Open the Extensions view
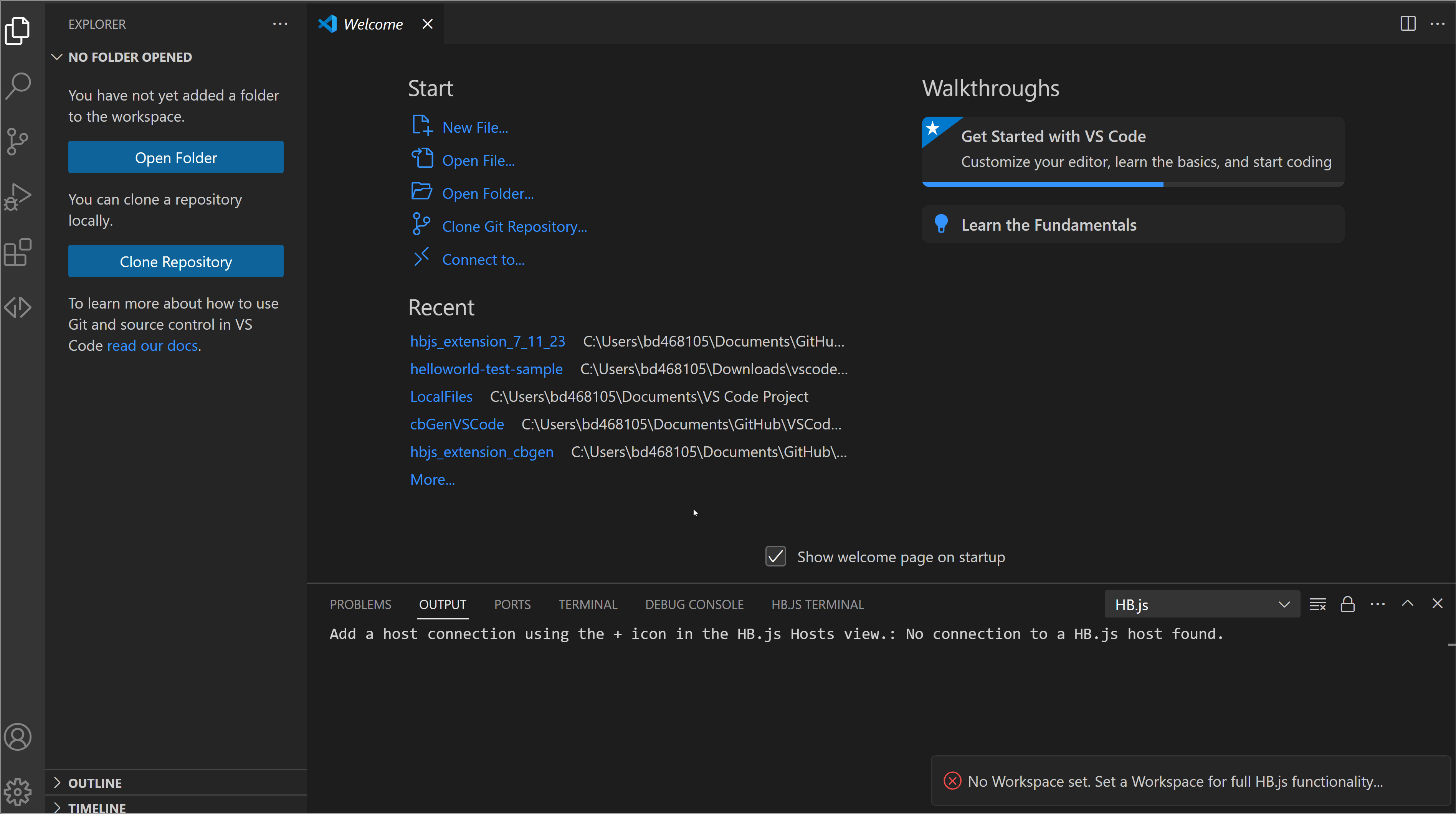1456x814 pixels. (17, 253)
